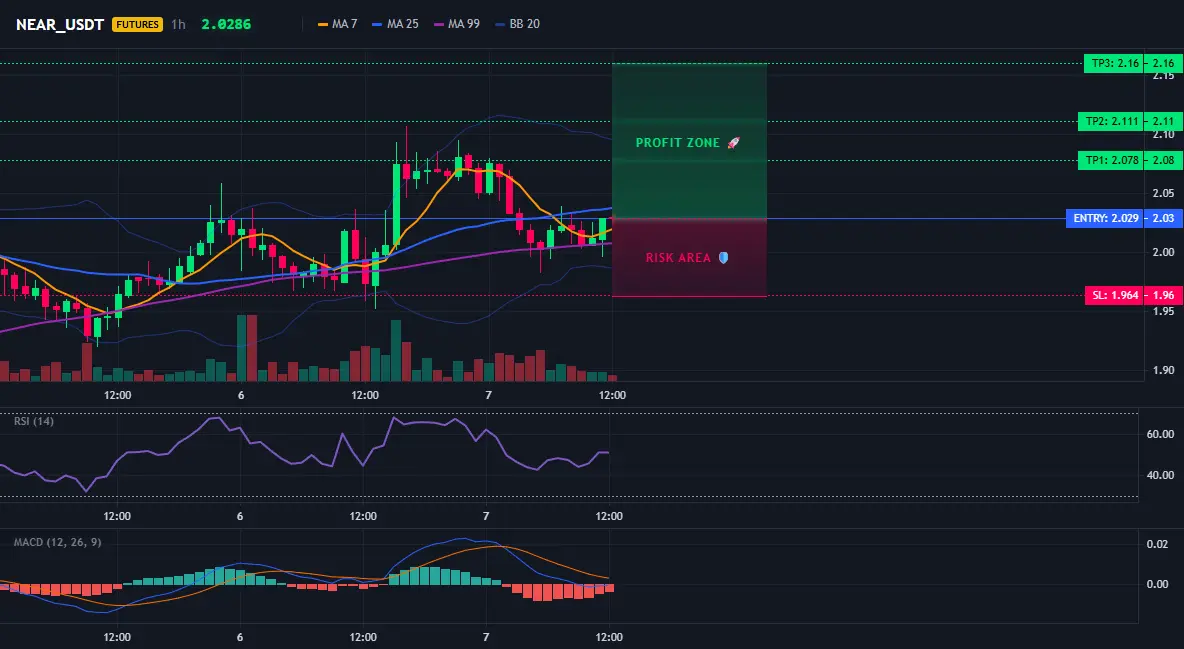Click the ENTRY: 2.029 price label

point(1104,218)
